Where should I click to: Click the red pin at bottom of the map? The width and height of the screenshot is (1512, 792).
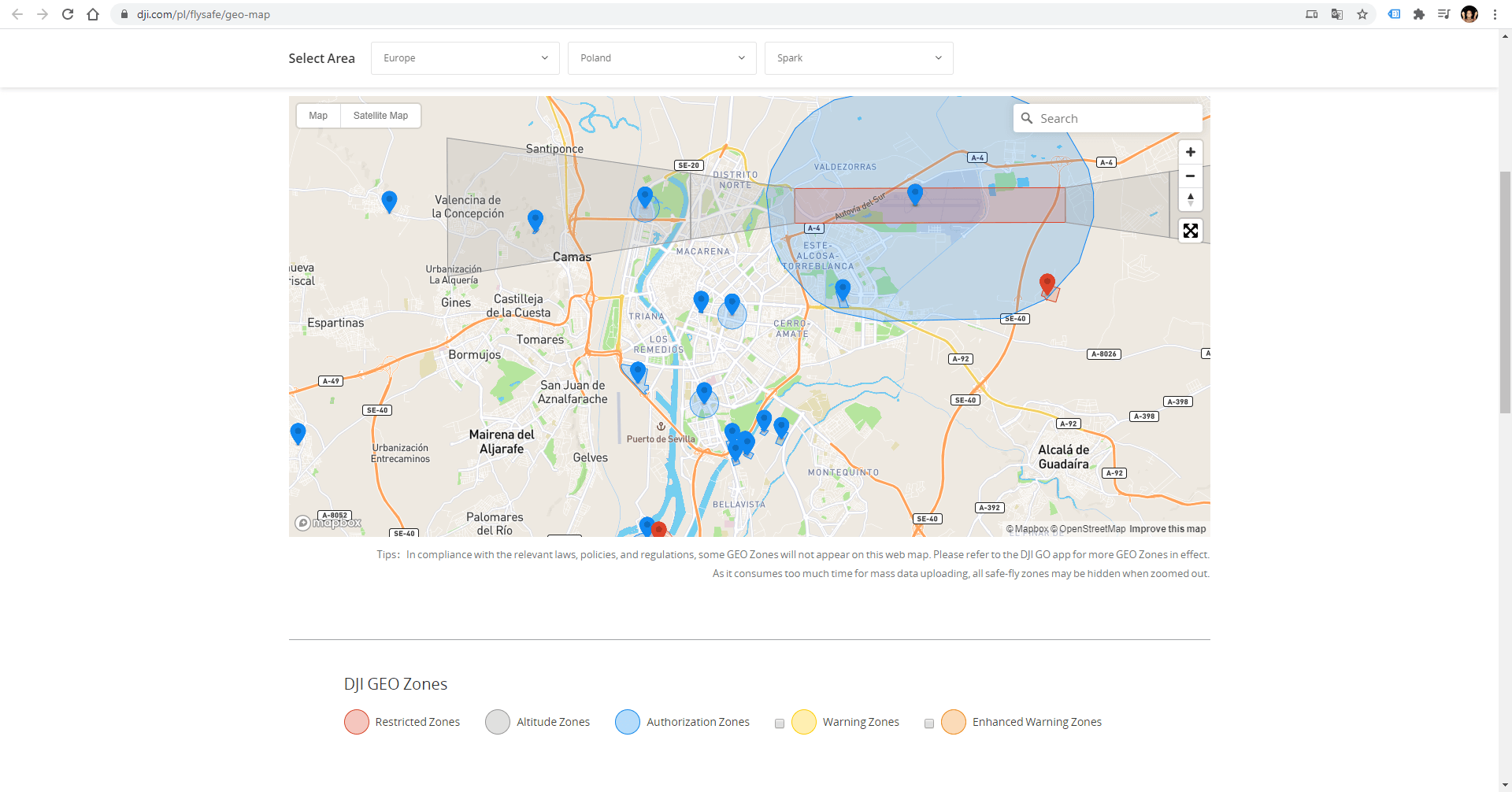[x=659, y=529]
